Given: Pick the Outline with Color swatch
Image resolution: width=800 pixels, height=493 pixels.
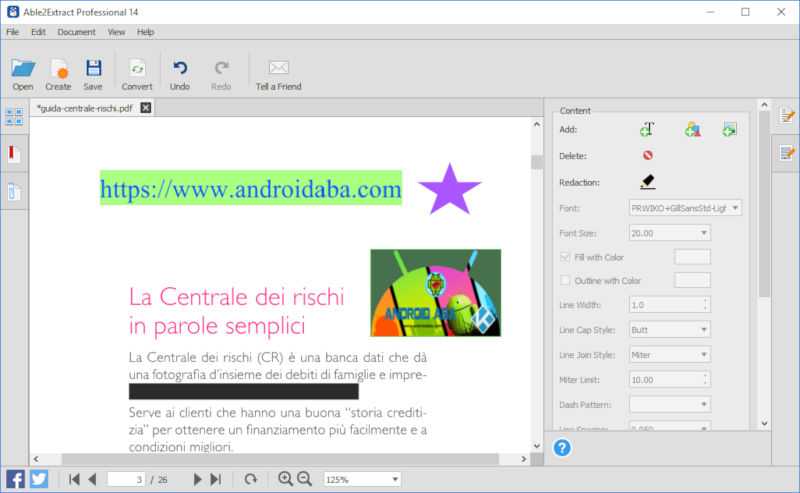Looking at the screenshot, I should click(x=692, y=280).
